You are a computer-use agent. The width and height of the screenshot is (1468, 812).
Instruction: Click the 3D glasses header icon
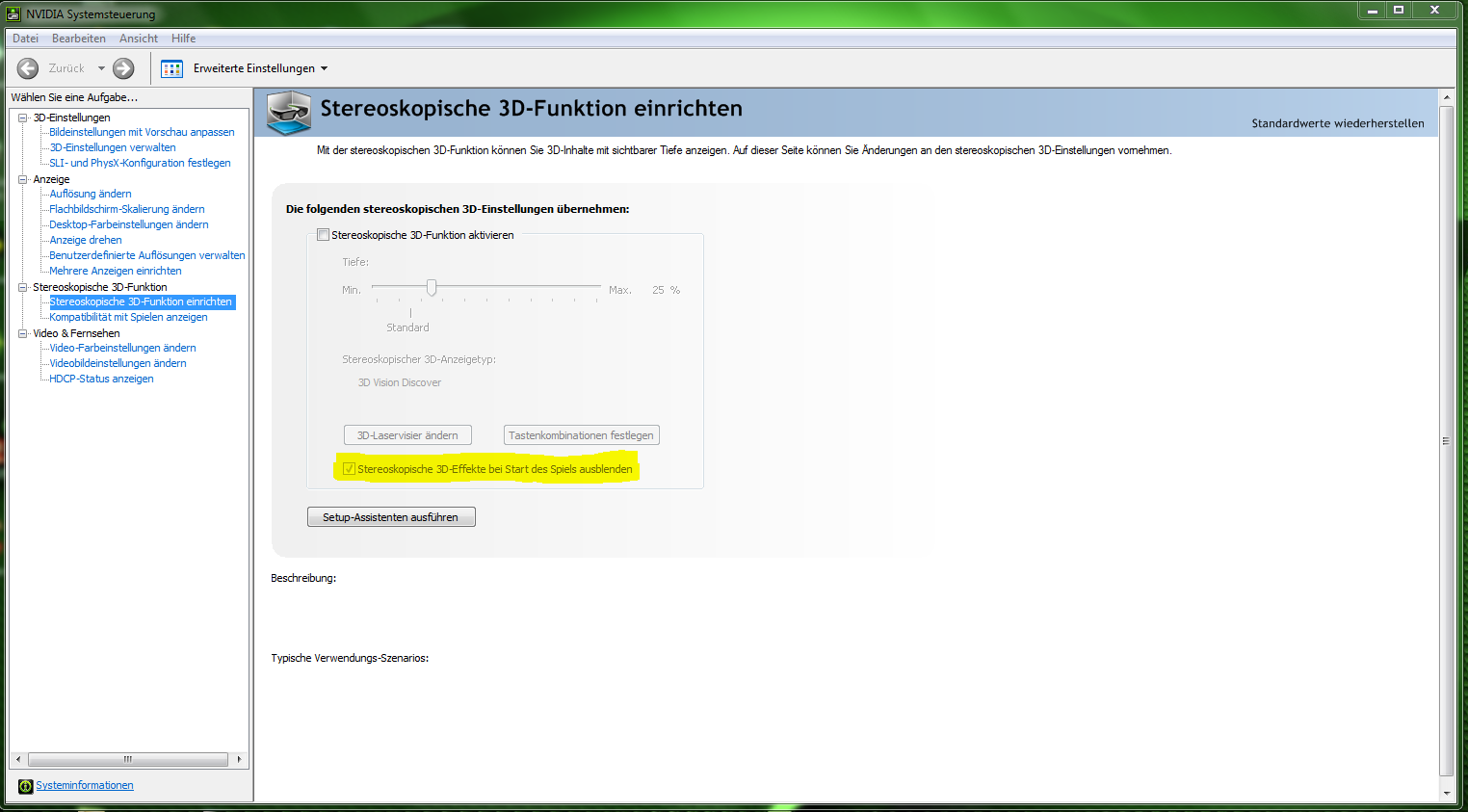289,113
